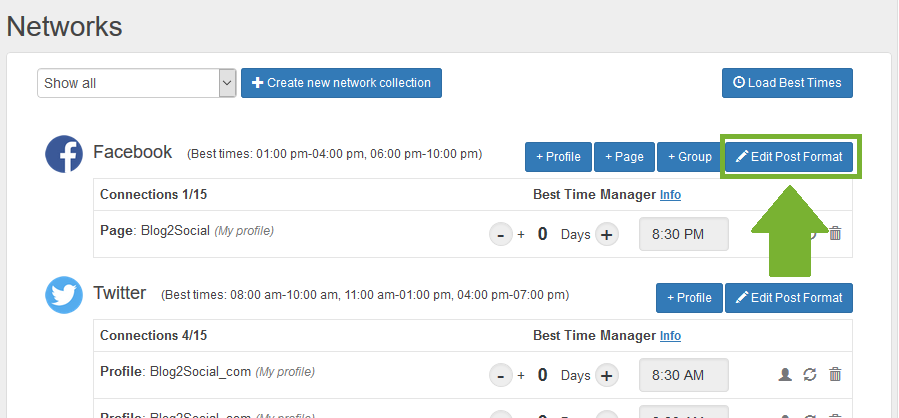Click the 8:30 AM time field
This screenshot has height=418, width=899.
pos(683,375)
